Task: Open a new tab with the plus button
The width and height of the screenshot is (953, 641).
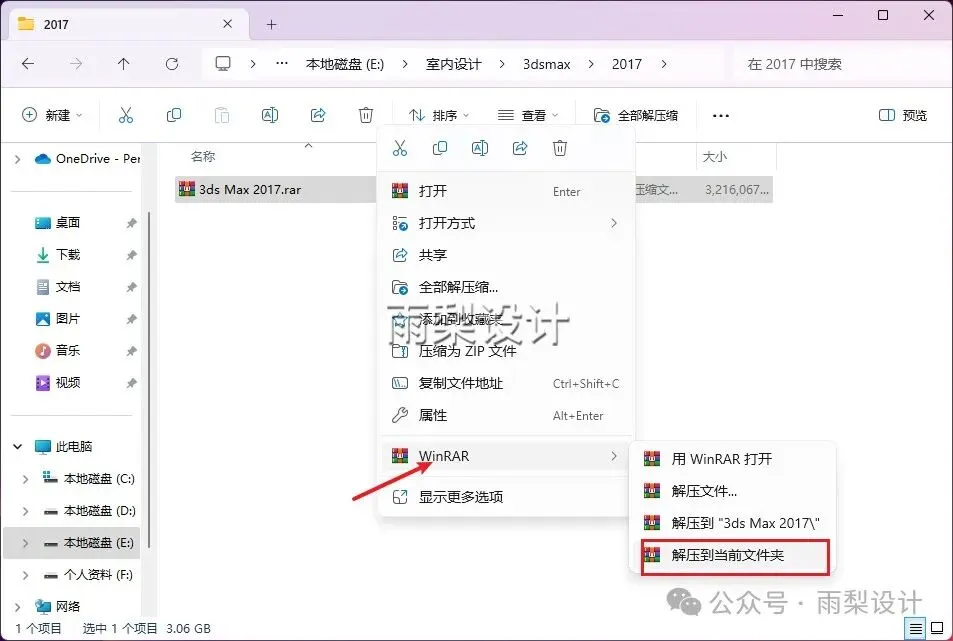Action: click(272, 24)
